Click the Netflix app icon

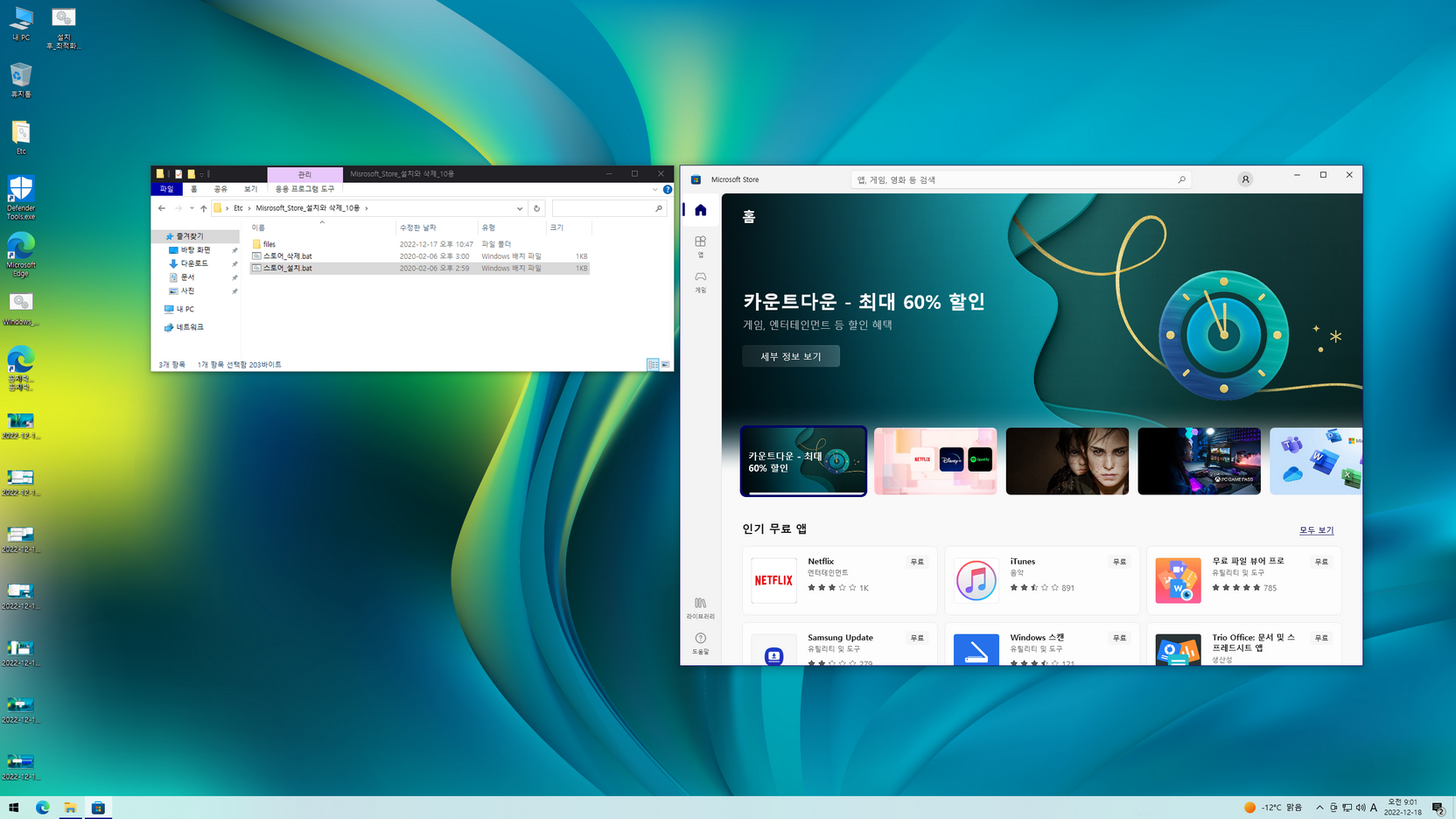773,580
